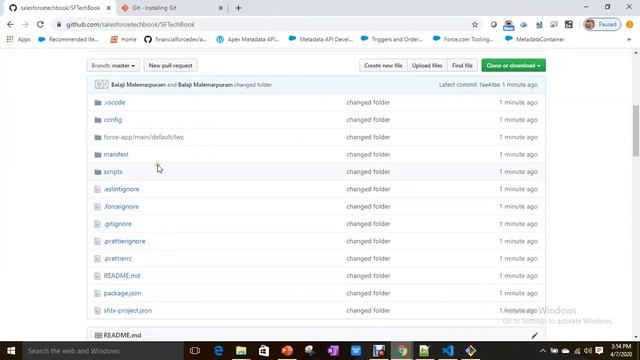Click the Upload files button
Viewport: 640px width, 360px height.
coord(427,65)
